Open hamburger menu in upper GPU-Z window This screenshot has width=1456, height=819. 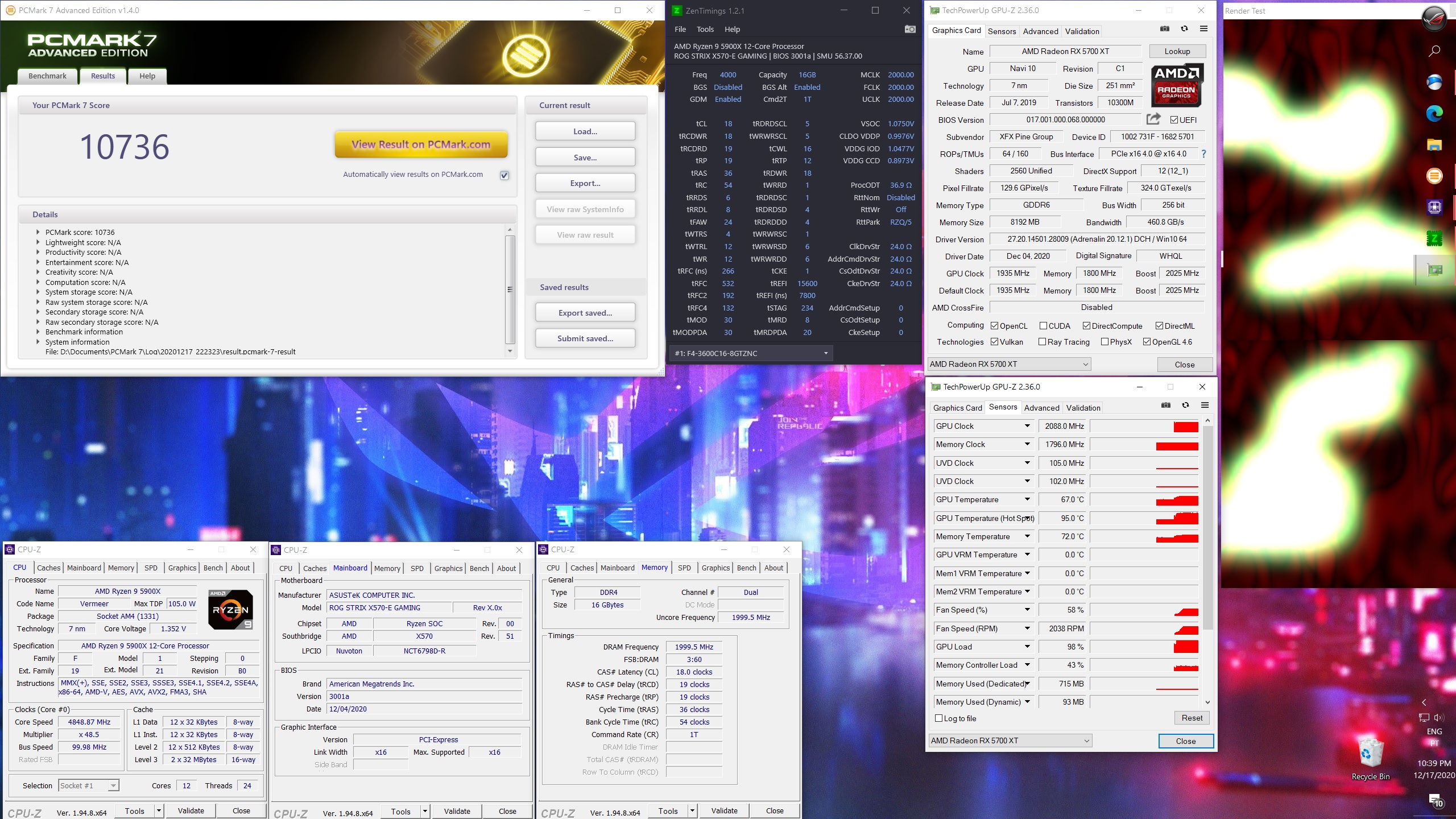click(x=1203, y=28)
